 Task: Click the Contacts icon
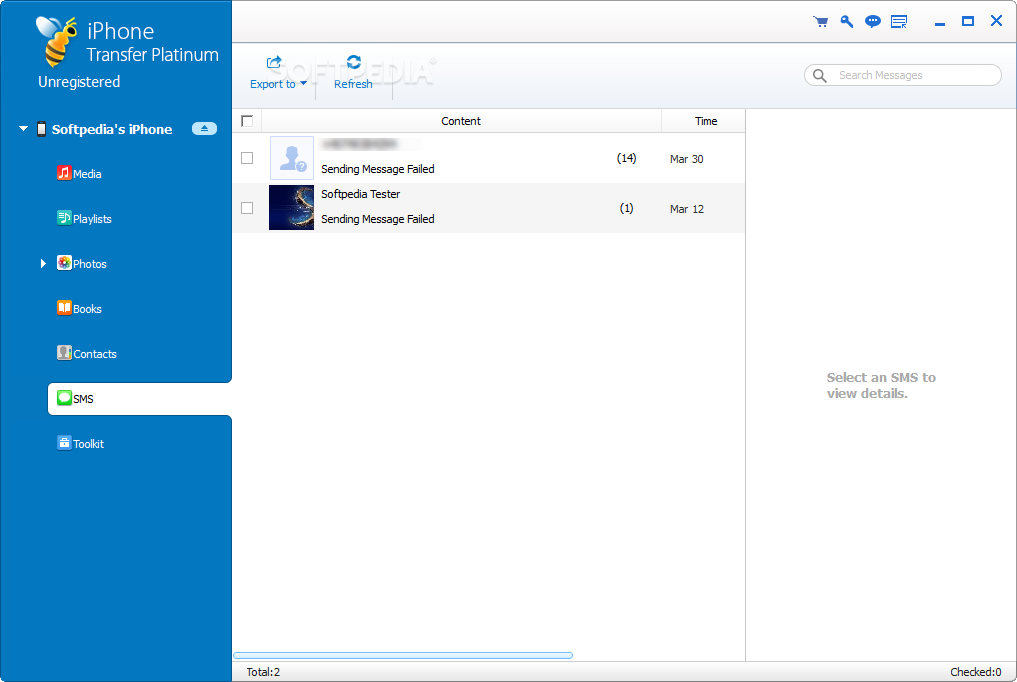pos(64,353)
